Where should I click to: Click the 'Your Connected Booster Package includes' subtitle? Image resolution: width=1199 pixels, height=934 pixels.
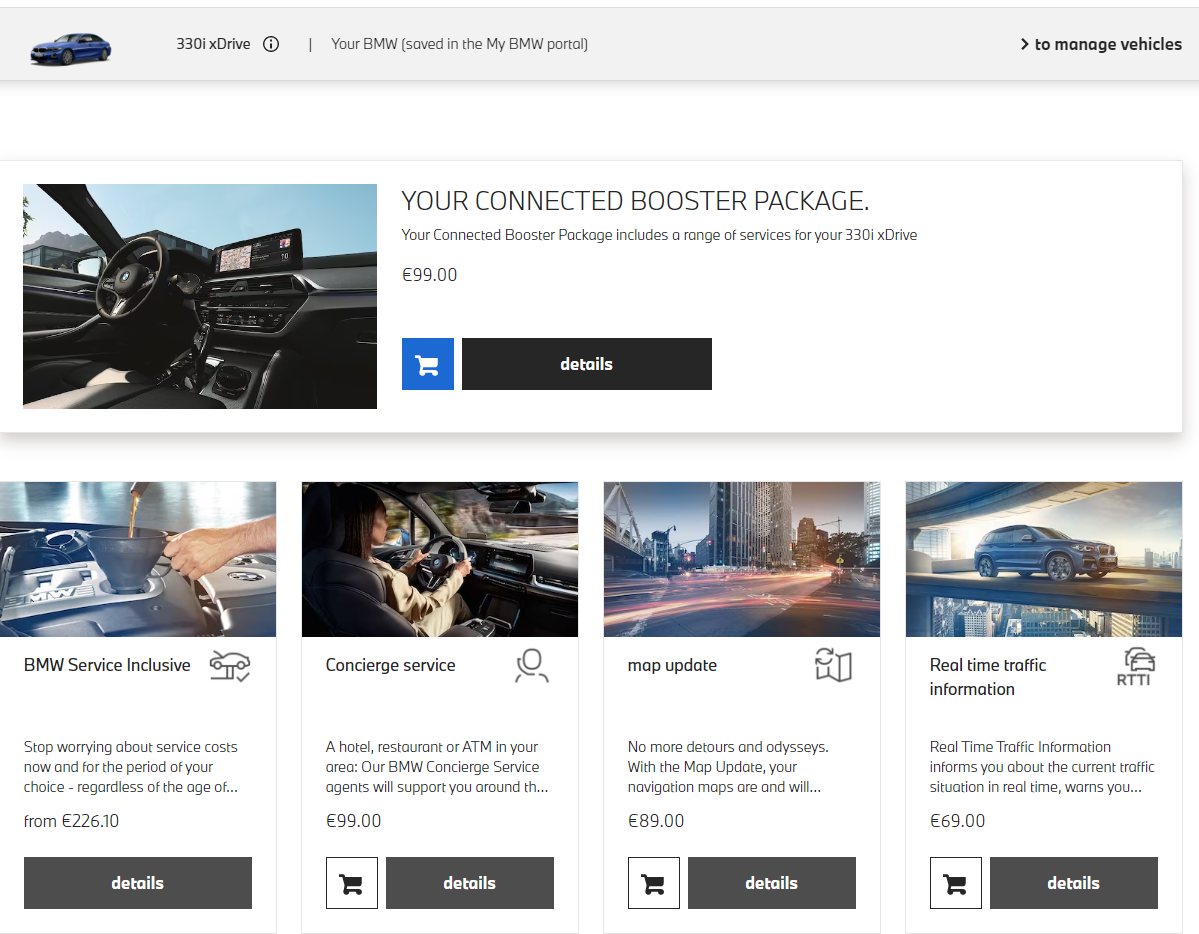[x=659, y=235]
